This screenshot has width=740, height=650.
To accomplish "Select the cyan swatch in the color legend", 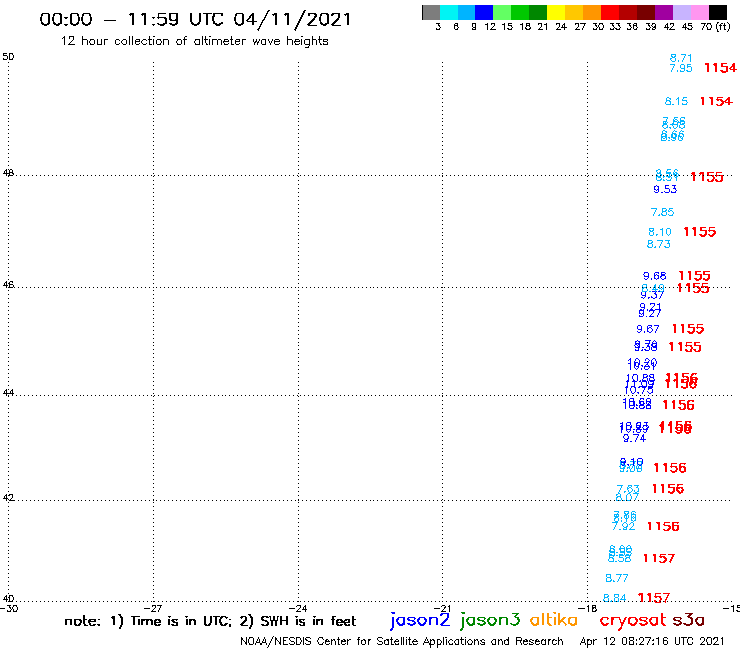I will [x=449, y=12].
